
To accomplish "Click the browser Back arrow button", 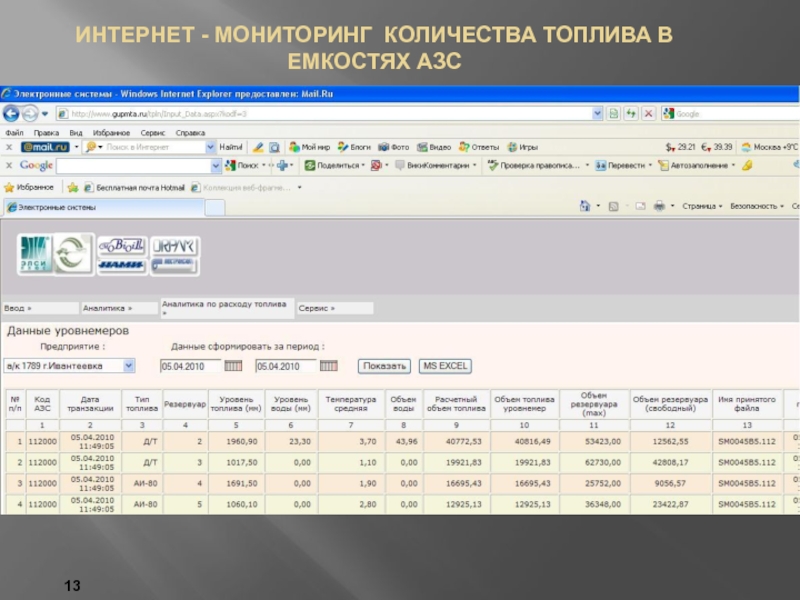I will pyautogui.click(x=11, y=114).
